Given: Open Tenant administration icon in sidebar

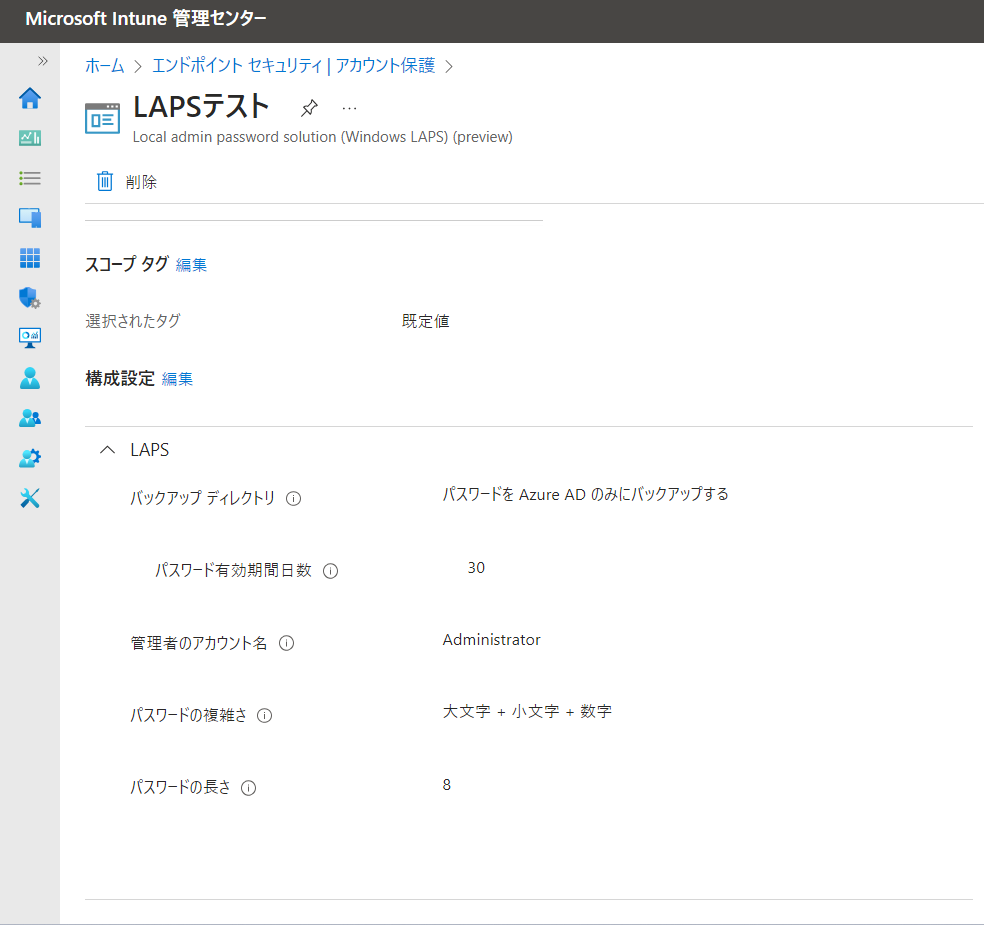Looking at the screenshot, I should point(30,458).
